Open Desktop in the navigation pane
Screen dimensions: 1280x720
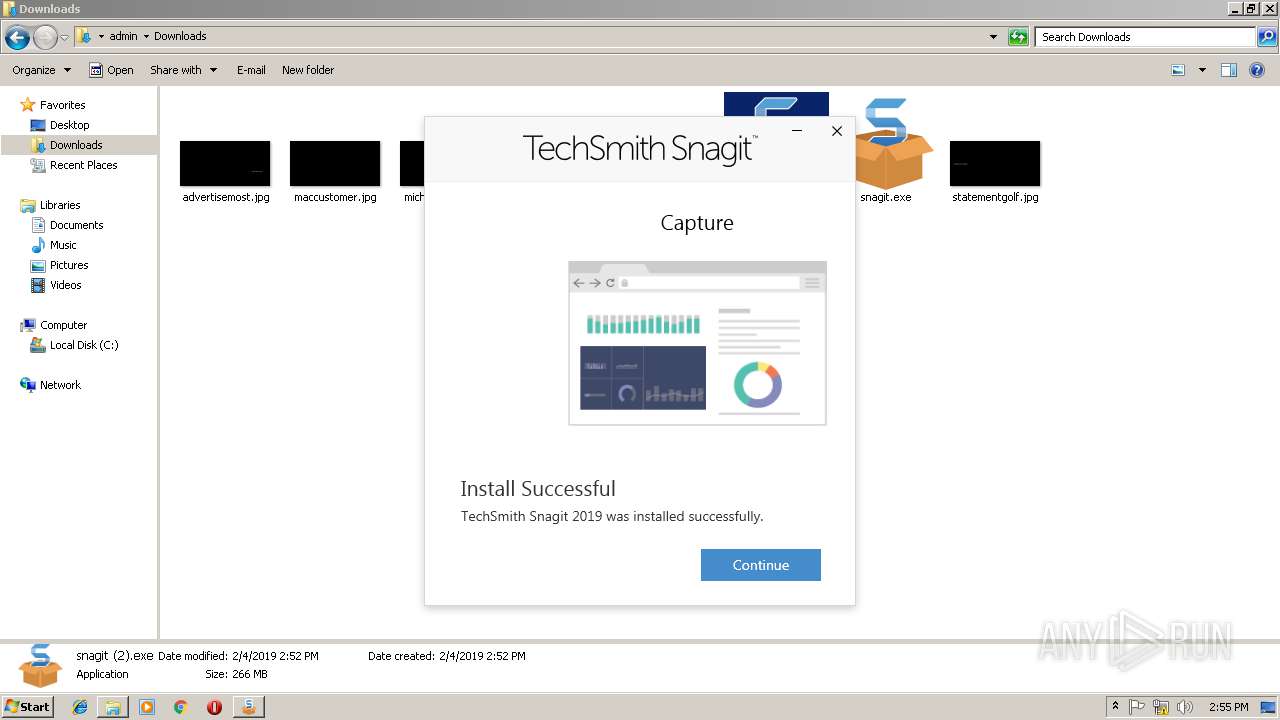69,125
